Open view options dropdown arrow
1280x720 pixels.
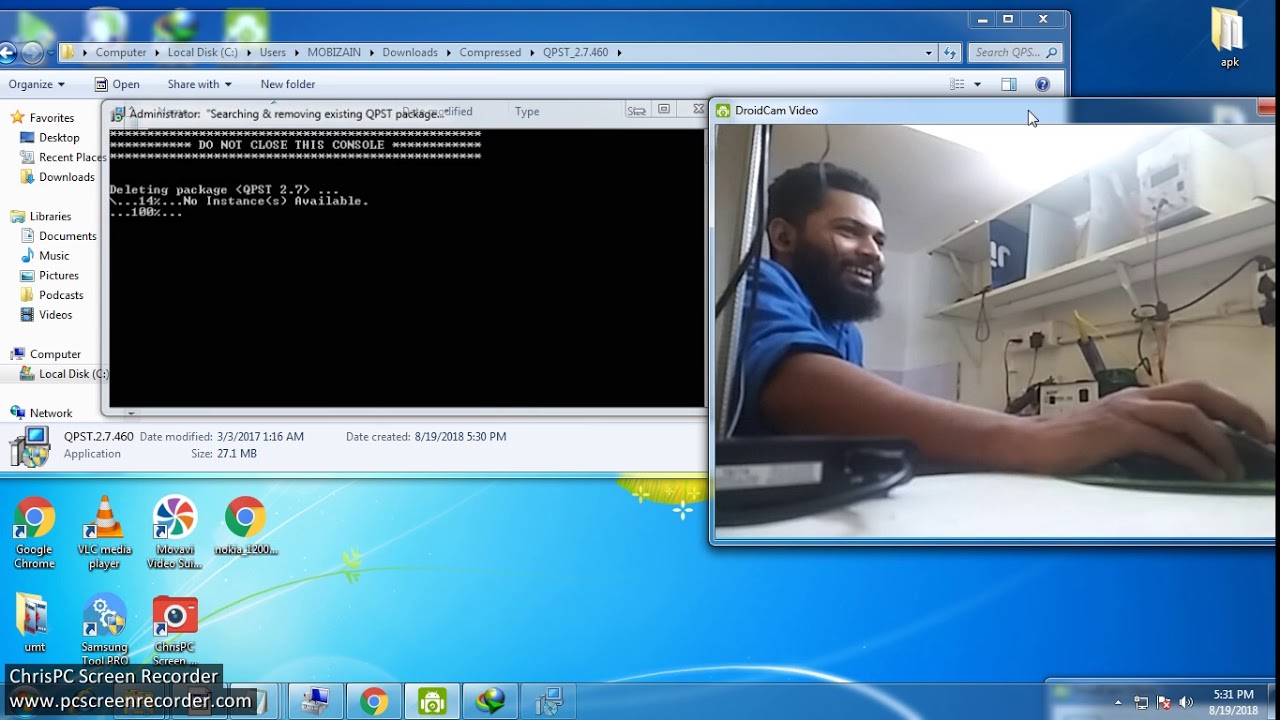977,84
